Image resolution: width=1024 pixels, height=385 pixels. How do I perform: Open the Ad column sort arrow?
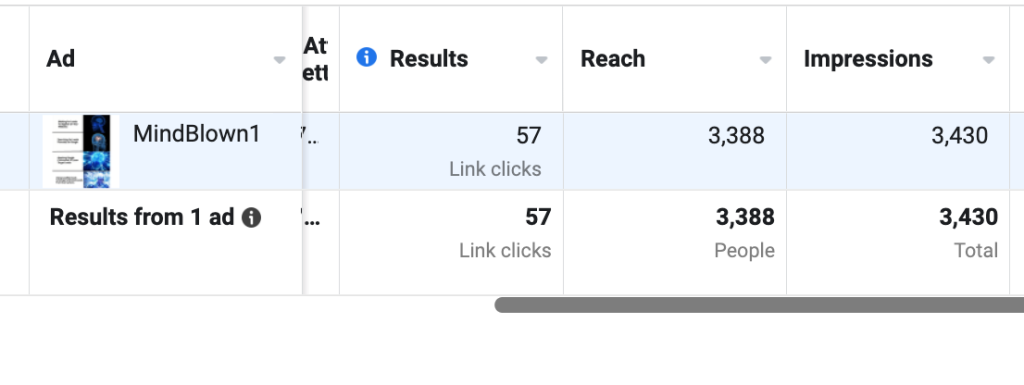tap(280, 60)
